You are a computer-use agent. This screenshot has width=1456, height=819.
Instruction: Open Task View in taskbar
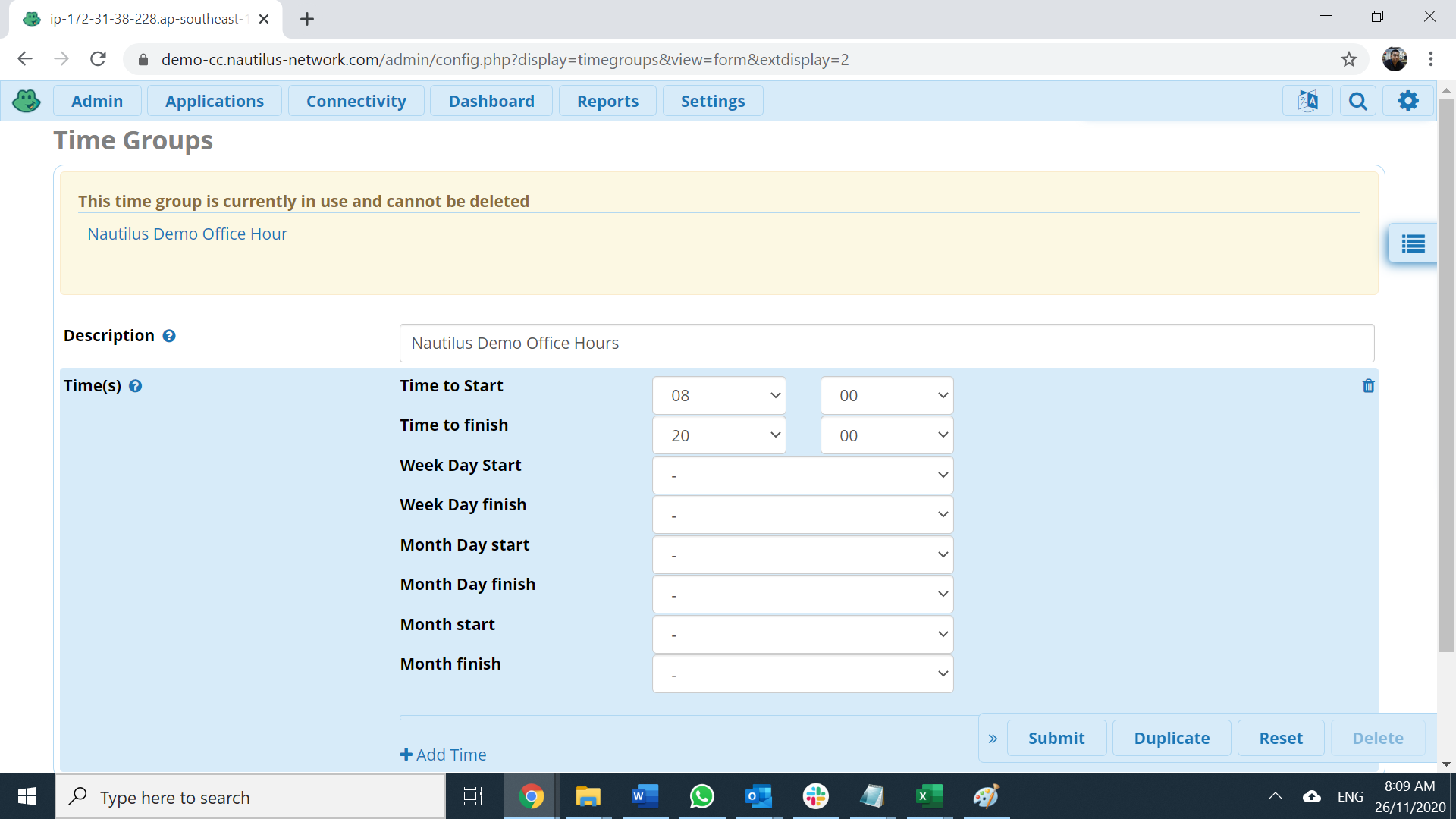(x=473, y=796)
